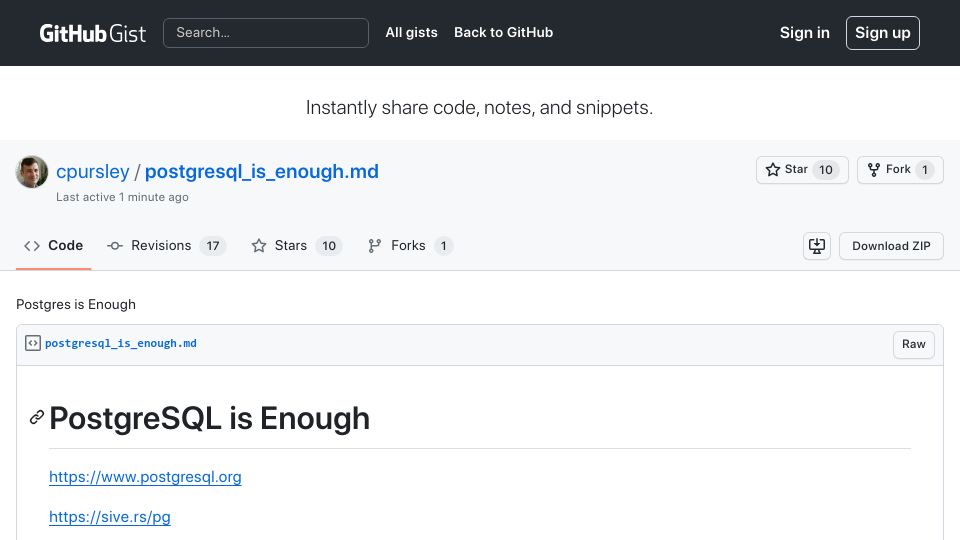Open cpursley profile link
The width and height of the screenshot is (960, 540).
[92, 171]
